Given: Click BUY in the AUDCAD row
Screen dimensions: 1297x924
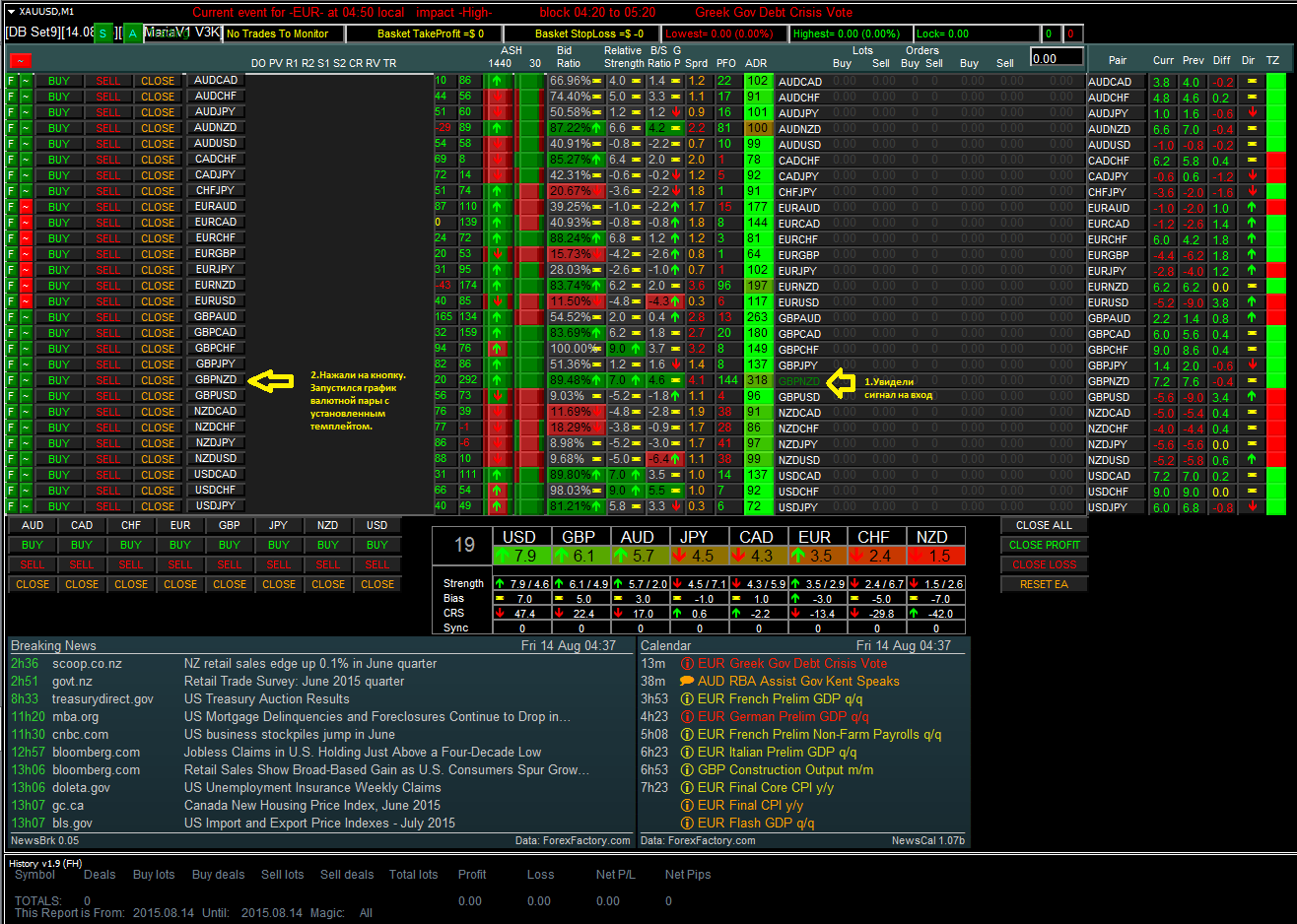Looking at the screenshot, I should click(x=59, y=81).
